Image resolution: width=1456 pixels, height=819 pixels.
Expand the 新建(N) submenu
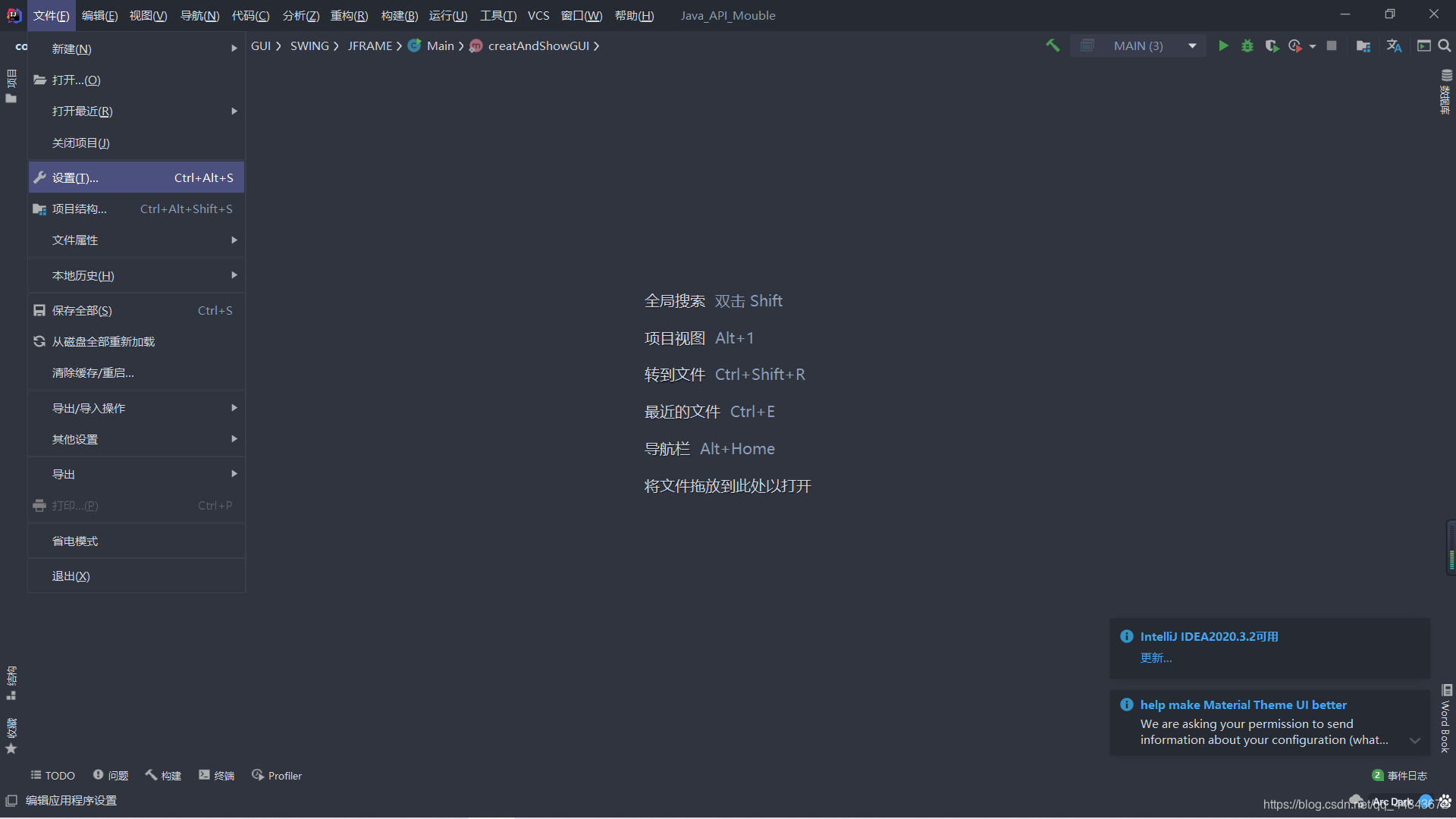click(x=136, y=49)
